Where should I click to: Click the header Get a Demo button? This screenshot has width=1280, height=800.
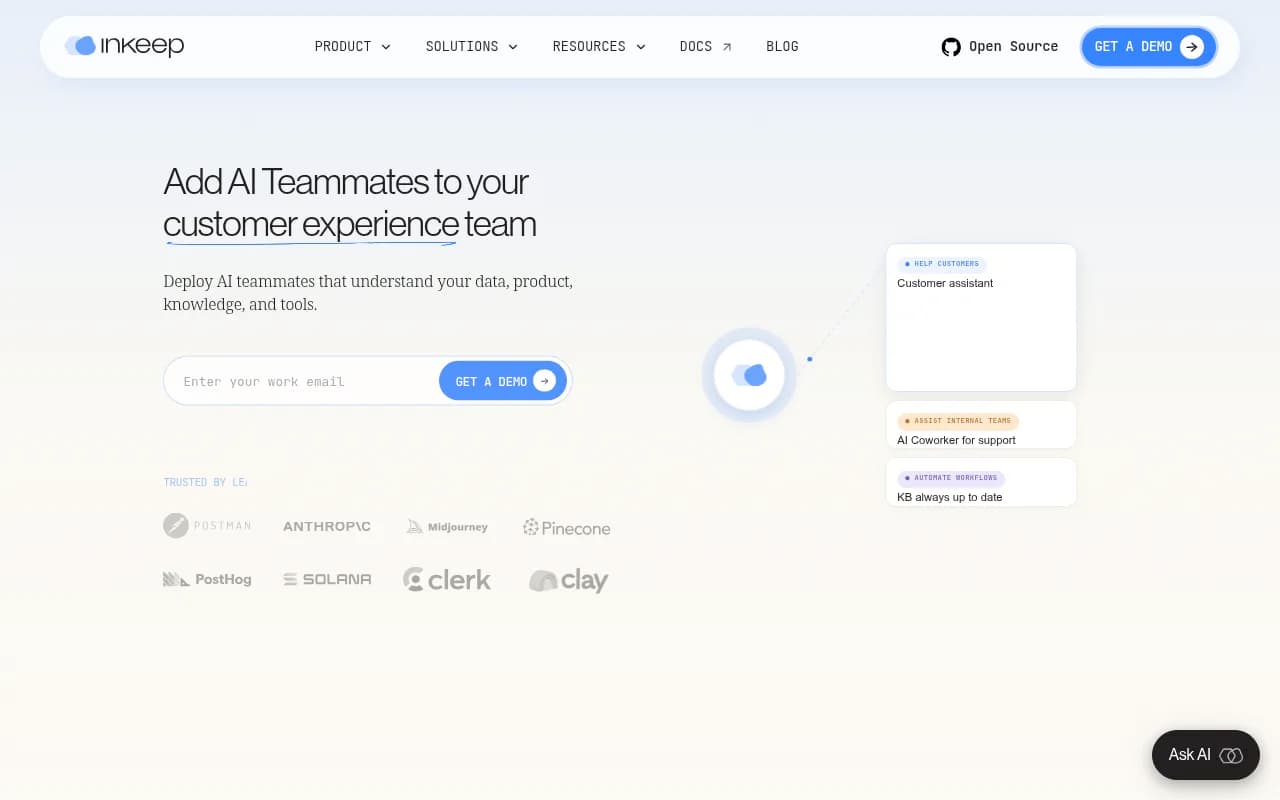(1149, 47)
